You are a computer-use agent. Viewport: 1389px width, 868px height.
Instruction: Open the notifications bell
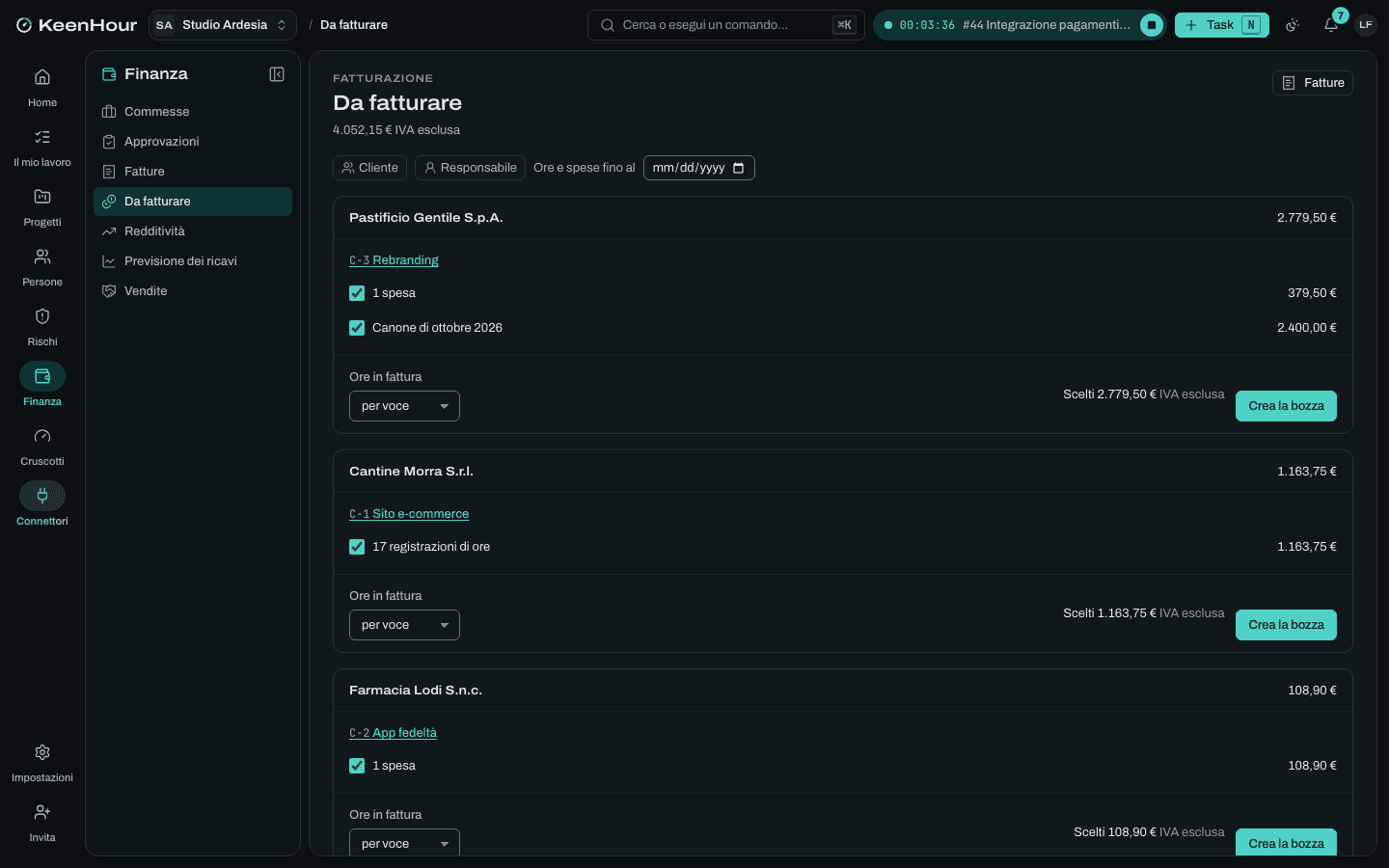click(1331, 25)
